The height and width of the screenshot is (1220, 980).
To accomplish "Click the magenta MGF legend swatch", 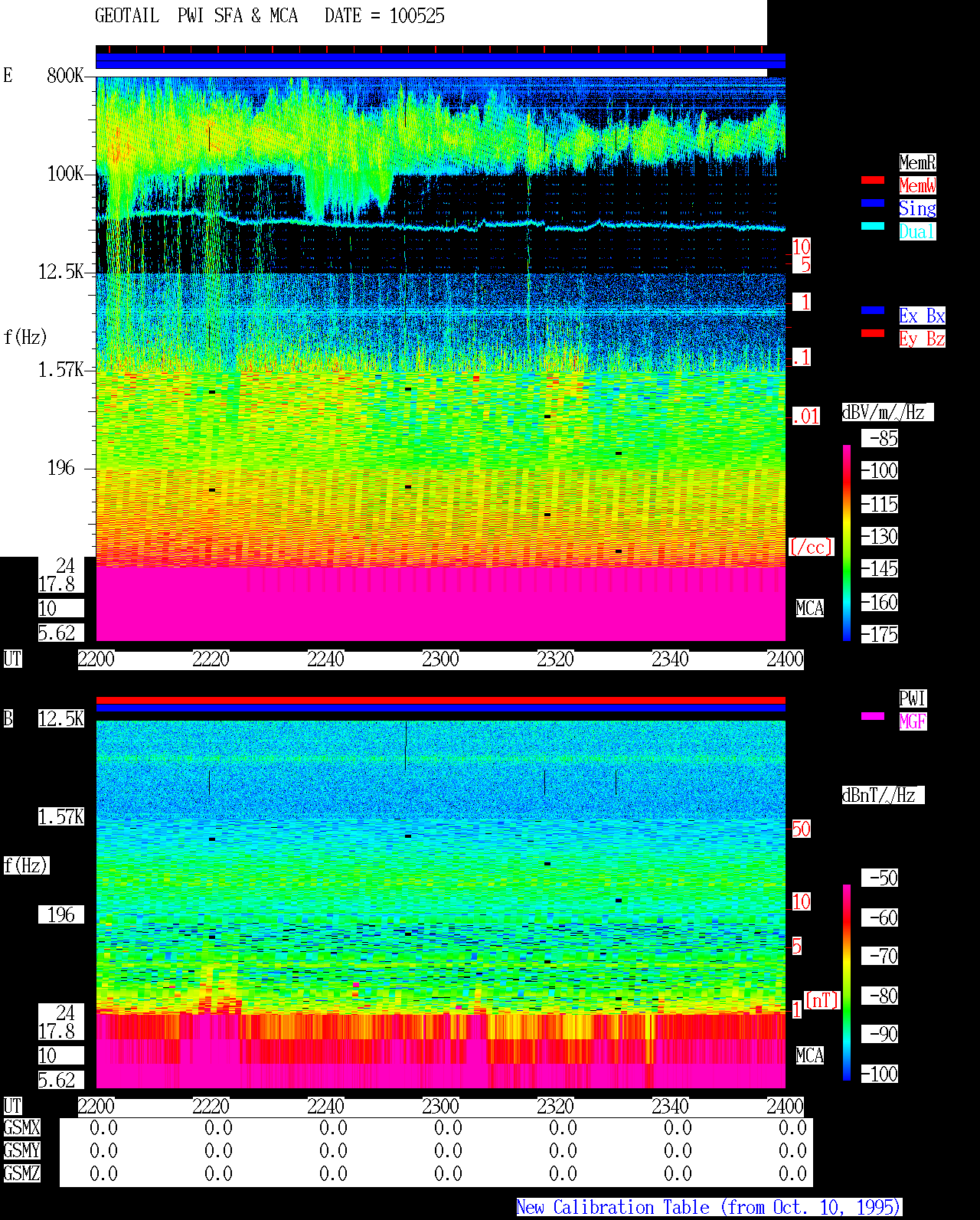I will pyautogui.click(x=873, y=717).
